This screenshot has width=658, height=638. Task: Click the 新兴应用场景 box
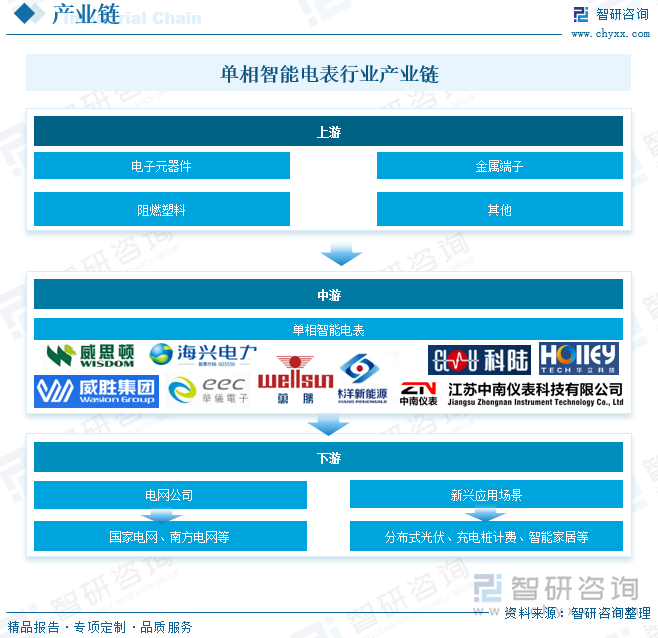click(x=486, y=494)
